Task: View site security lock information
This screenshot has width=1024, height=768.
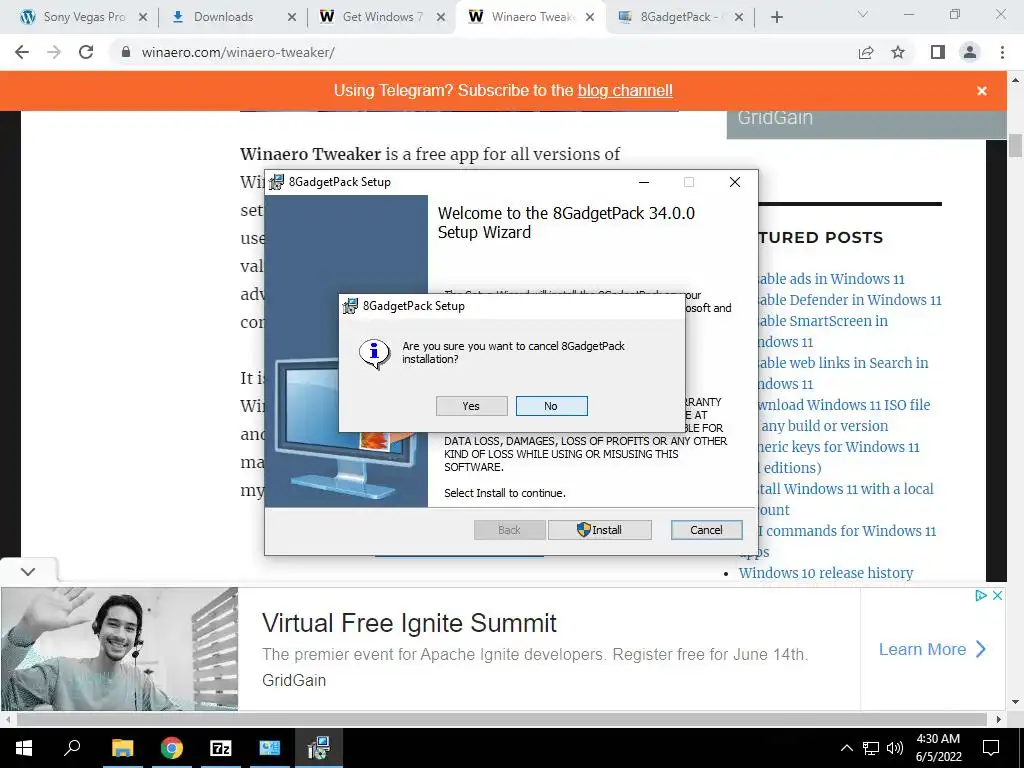Action: click(125, 52)
